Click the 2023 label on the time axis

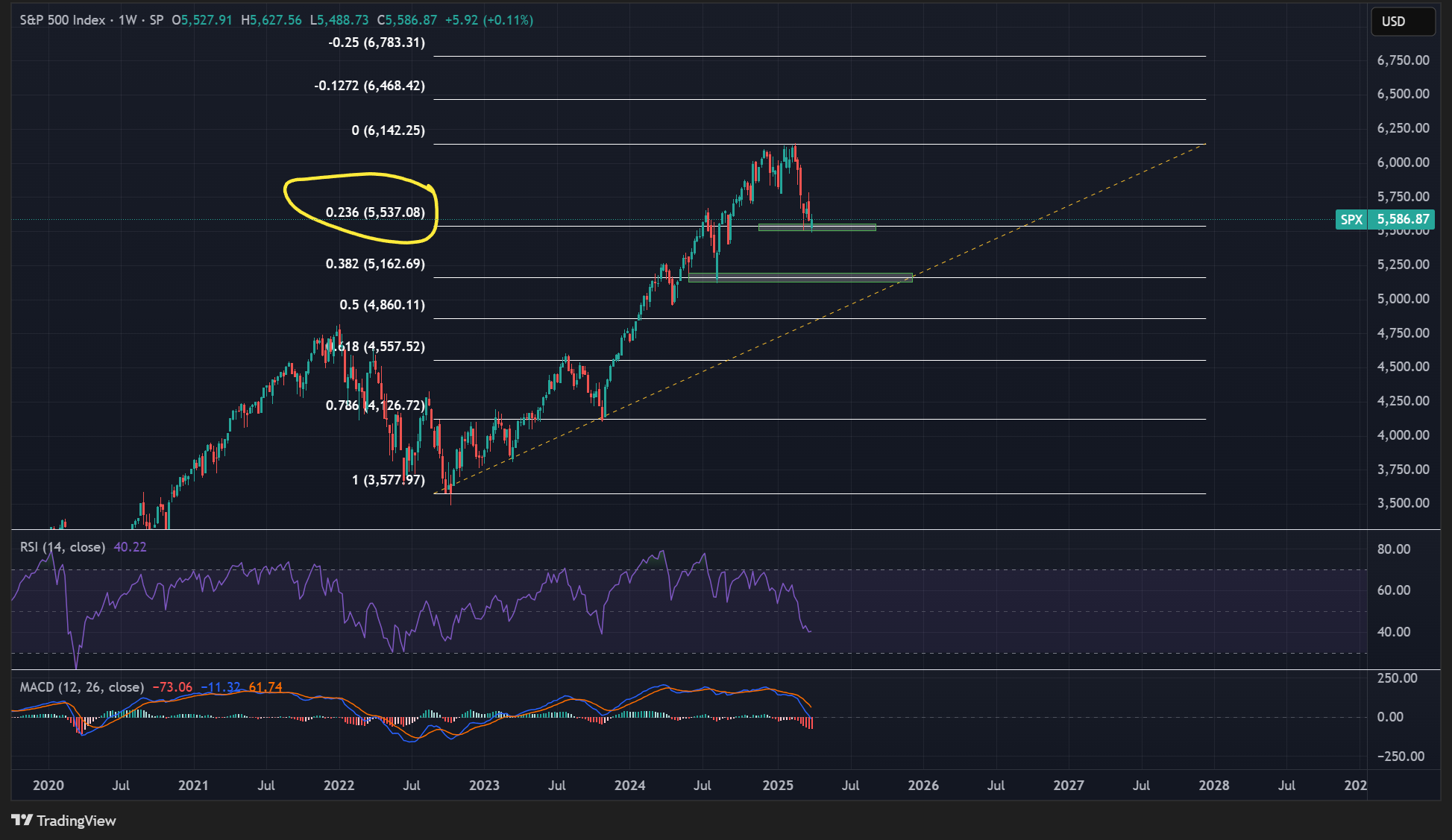pos(484,786)
